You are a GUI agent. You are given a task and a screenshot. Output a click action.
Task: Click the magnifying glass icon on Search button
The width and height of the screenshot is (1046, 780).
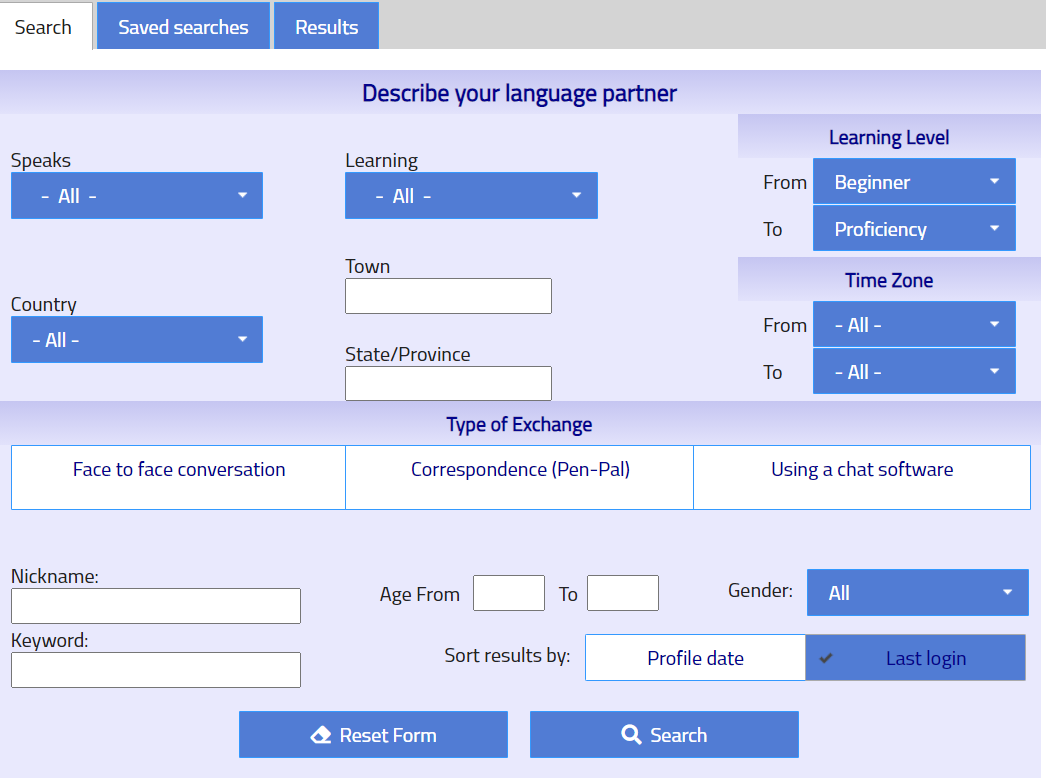[630, 734]
